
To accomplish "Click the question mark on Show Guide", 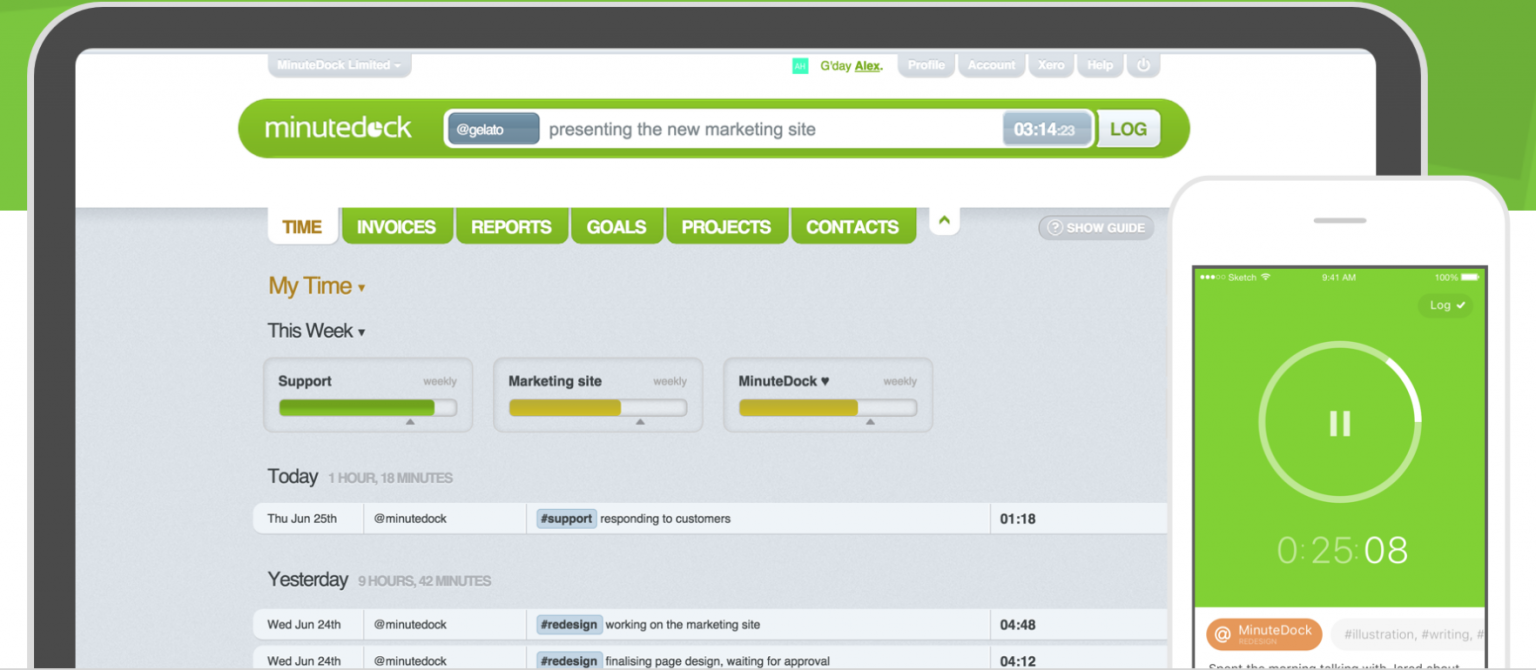I will pos(1055,228).
